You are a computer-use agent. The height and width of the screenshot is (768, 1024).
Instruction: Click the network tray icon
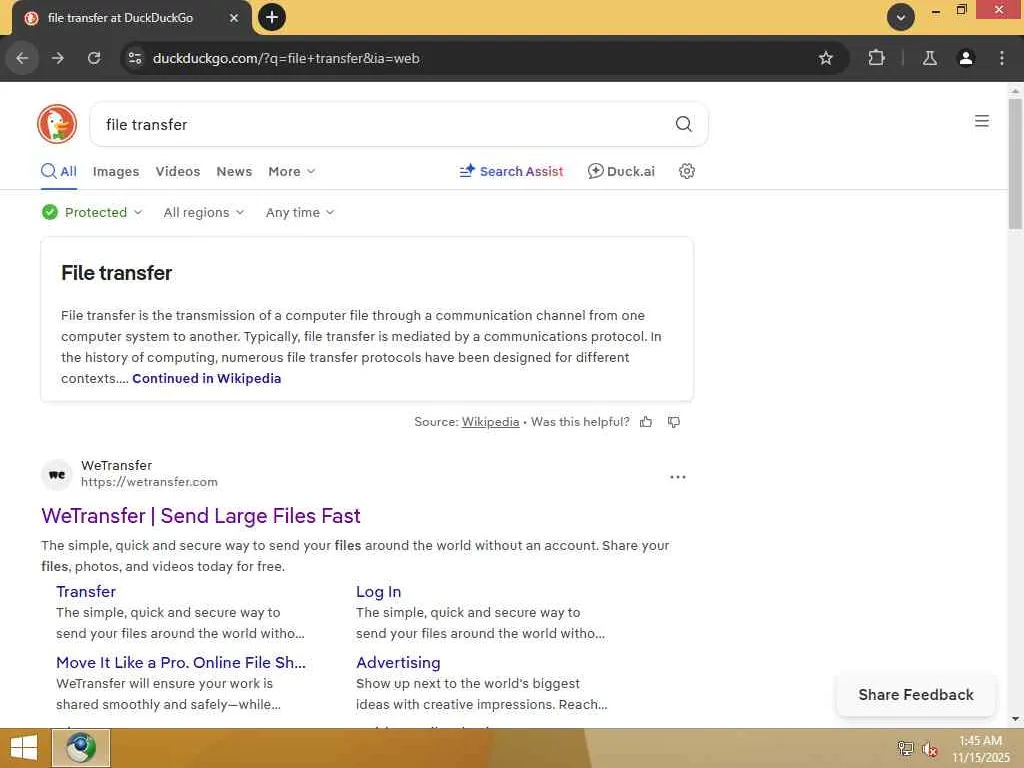(905, 749)
